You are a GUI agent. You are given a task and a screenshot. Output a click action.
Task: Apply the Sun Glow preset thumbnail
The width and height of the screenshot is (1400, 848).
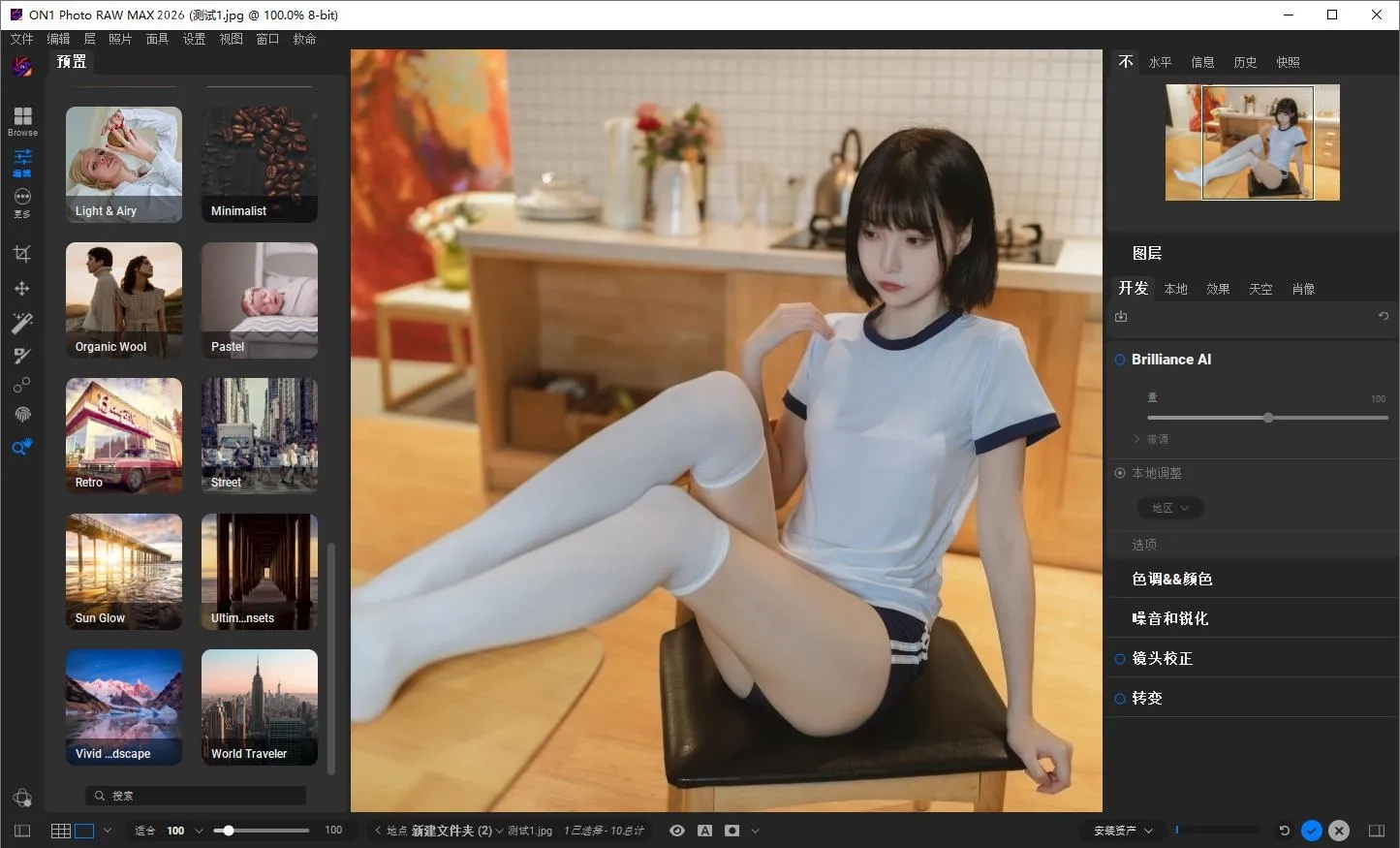(123, 571)
